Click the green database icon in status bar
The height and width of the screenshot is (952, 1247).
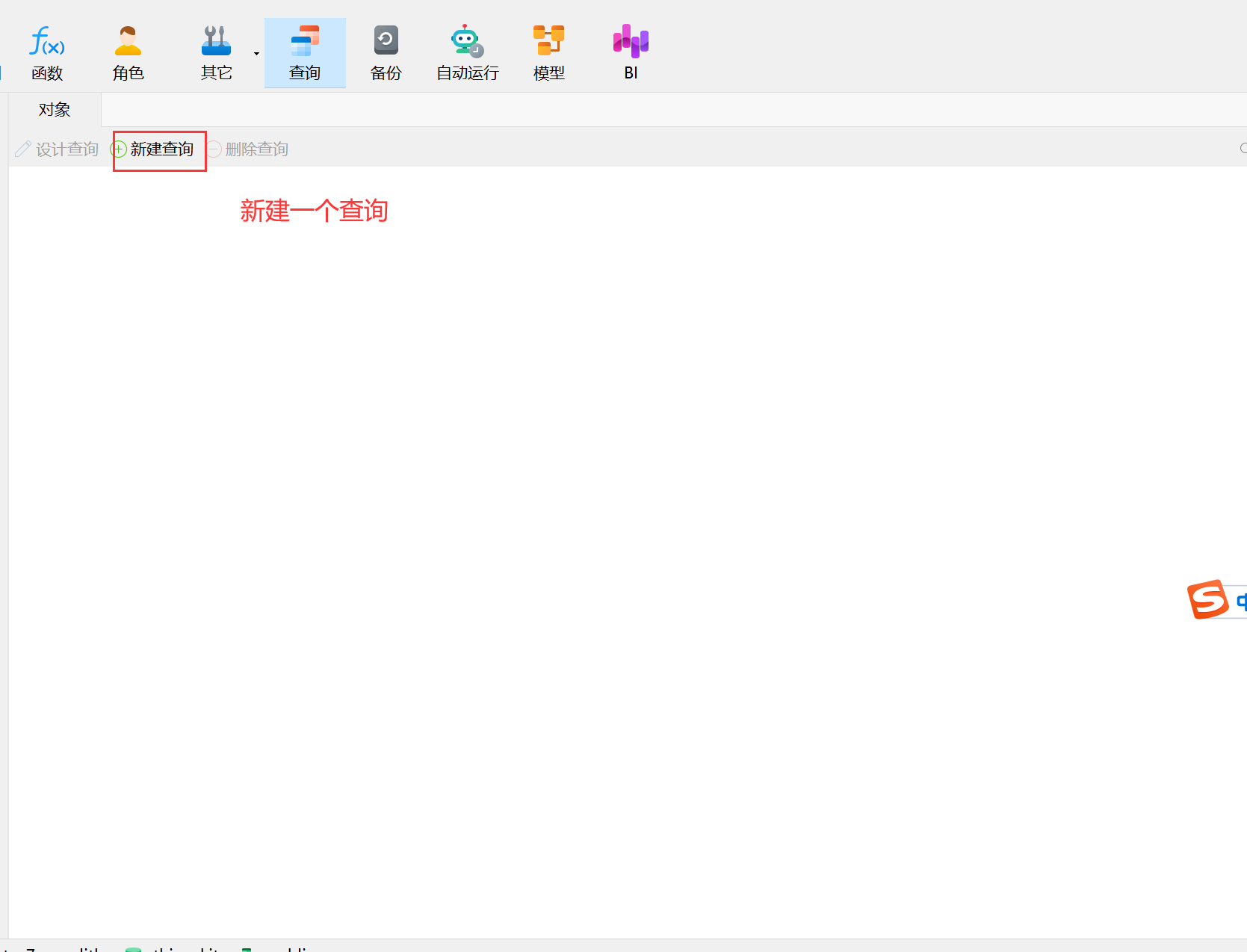pyautogui.click(x=133, y=949)
